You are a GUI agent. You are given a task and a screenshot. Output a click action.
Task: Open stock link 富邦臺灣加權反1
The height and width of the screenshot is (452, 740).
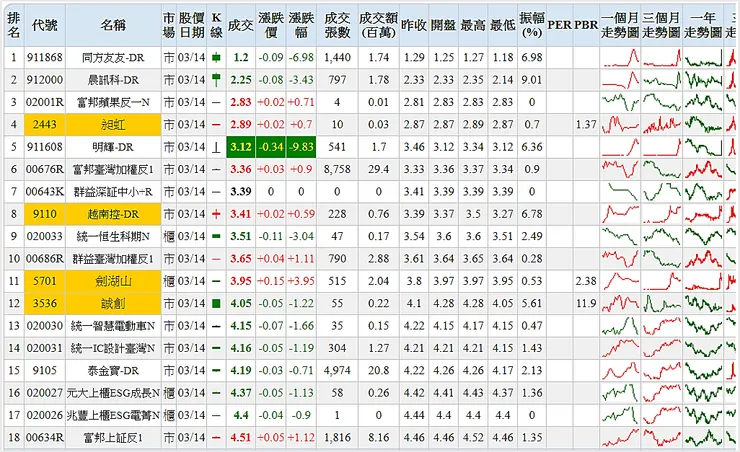coord(113,169)
